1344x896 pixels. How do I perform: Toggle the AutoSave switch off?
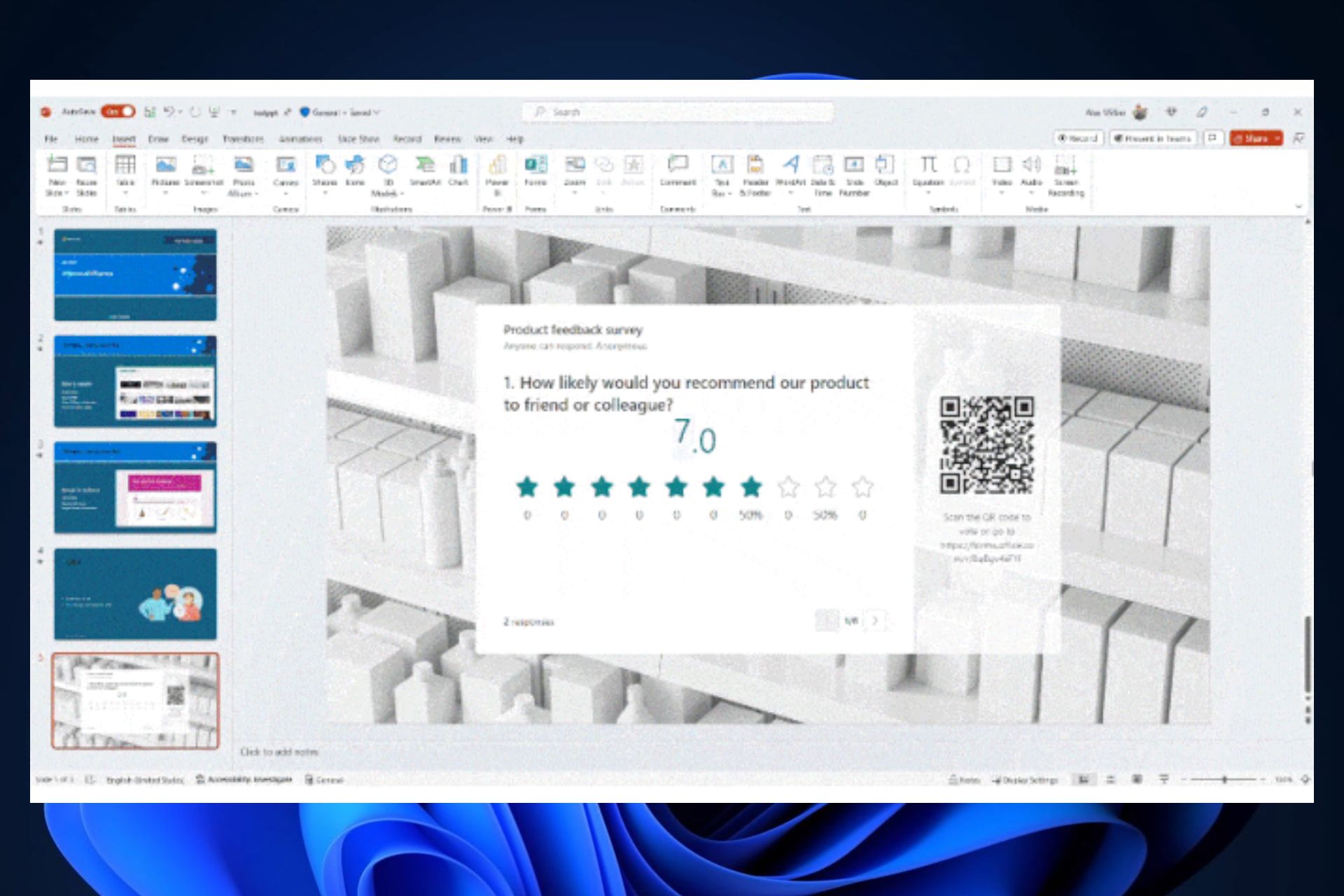(x=119, y=111)
